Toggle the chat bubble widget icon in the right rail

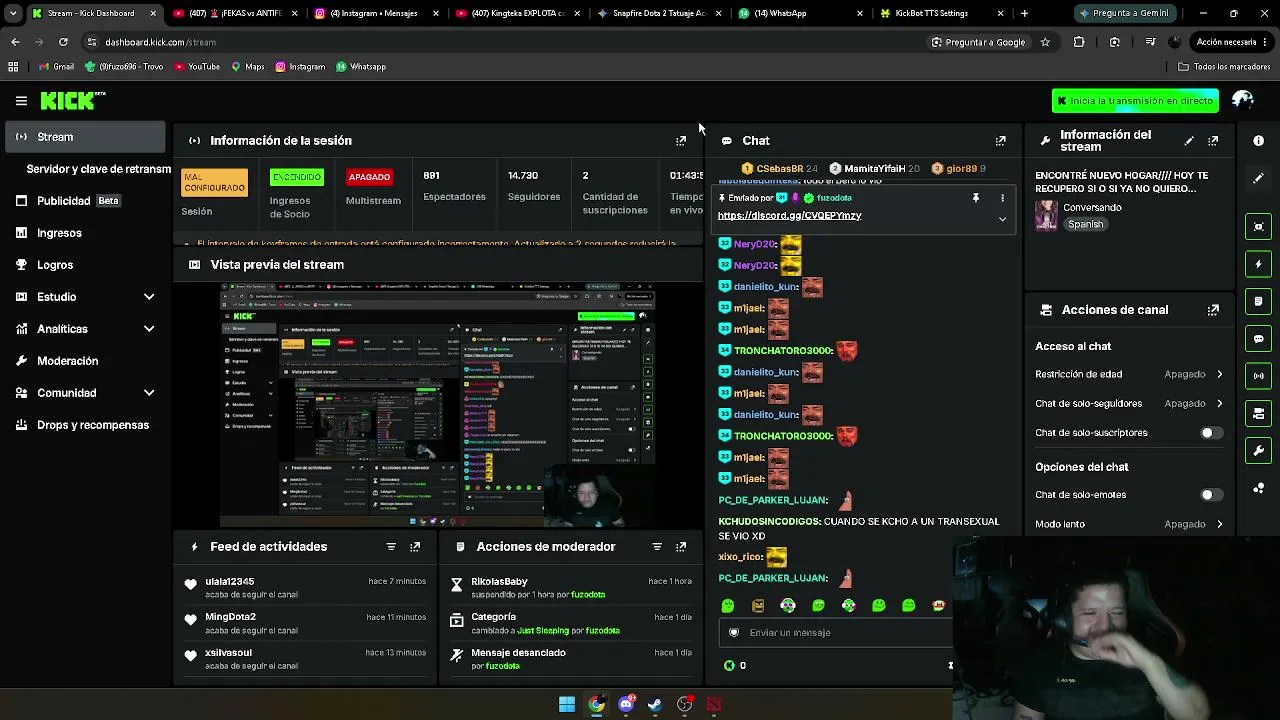tap(1258, 339)
